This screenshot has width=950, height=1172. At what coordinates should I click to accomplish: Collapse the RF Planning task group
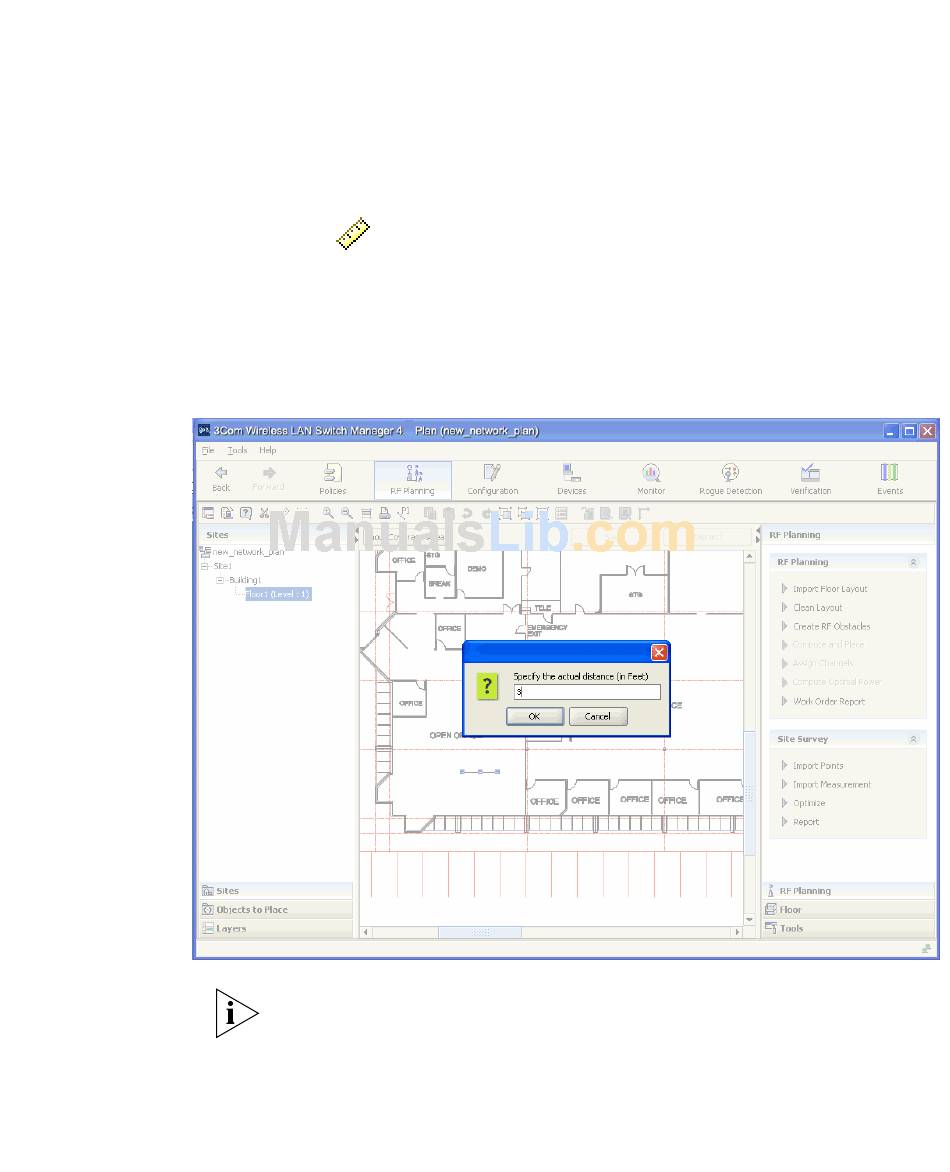(x=912, y=562)
